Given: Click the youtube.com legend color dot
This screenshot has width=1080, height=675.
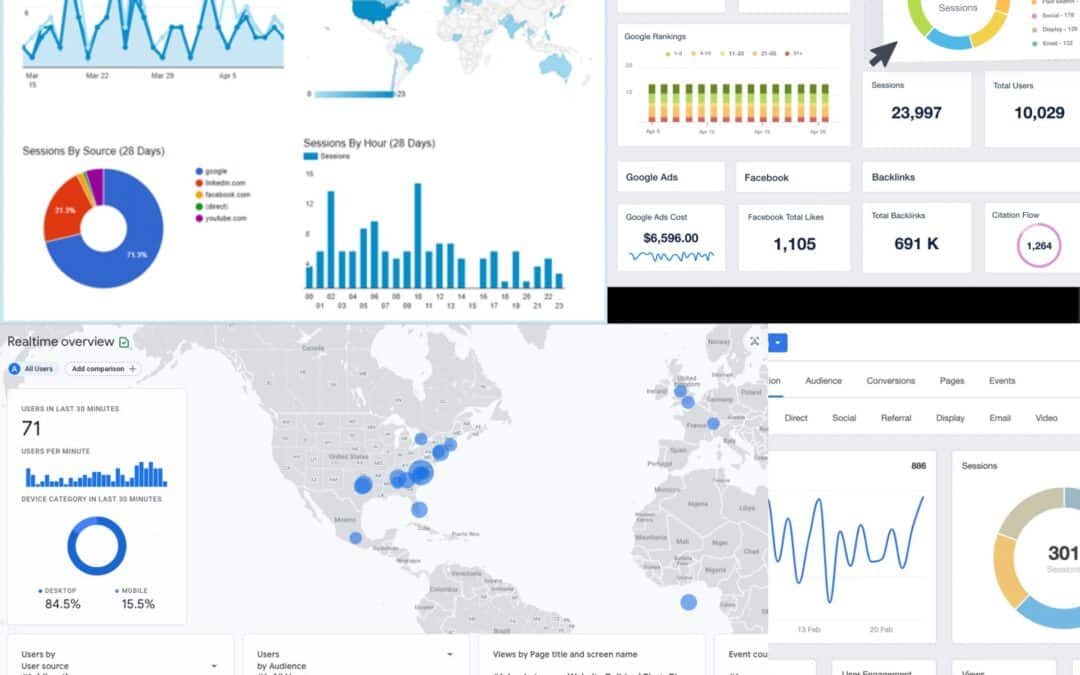Looking at the screenshot, I should 199,218.
